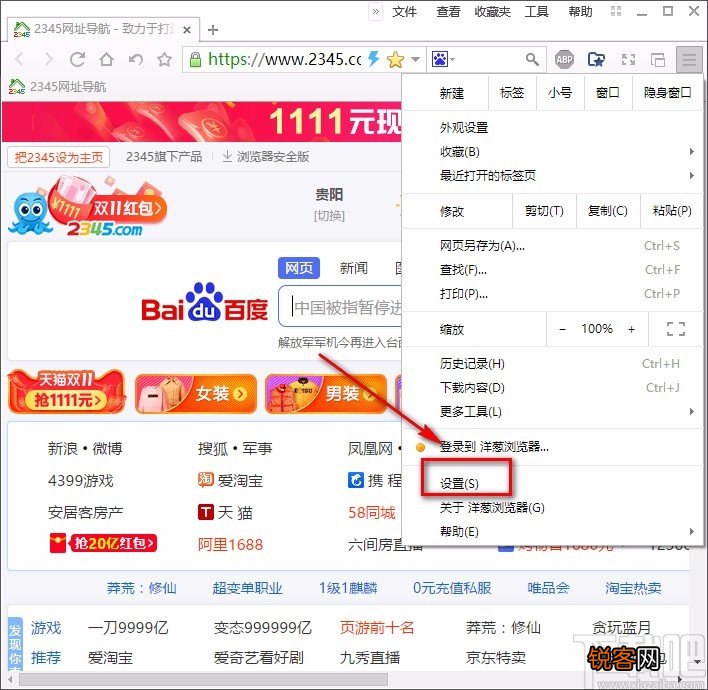This screenshot has height=690, width=708.
Task: Decrease zoom with minus button
Action: click(562, 329)
